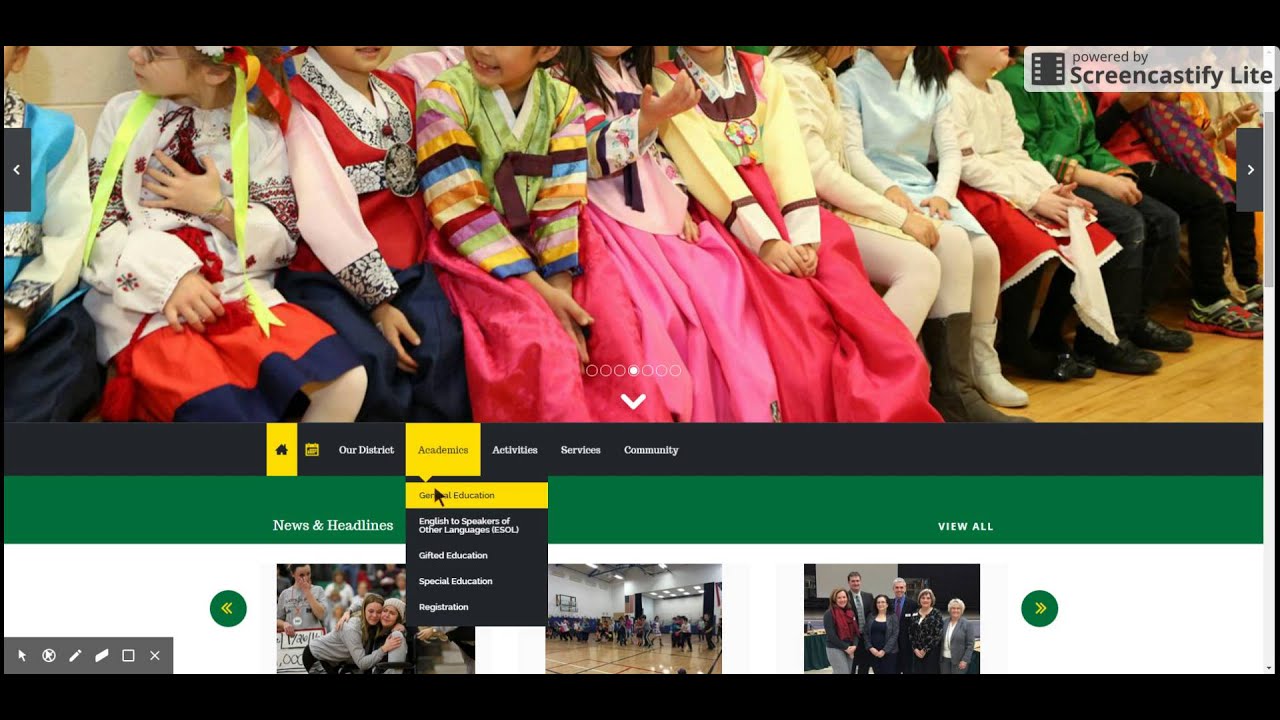The height and width of the screenshot is (720, 1280).
Task: Open the Services menu
Action: coord(581,450)
